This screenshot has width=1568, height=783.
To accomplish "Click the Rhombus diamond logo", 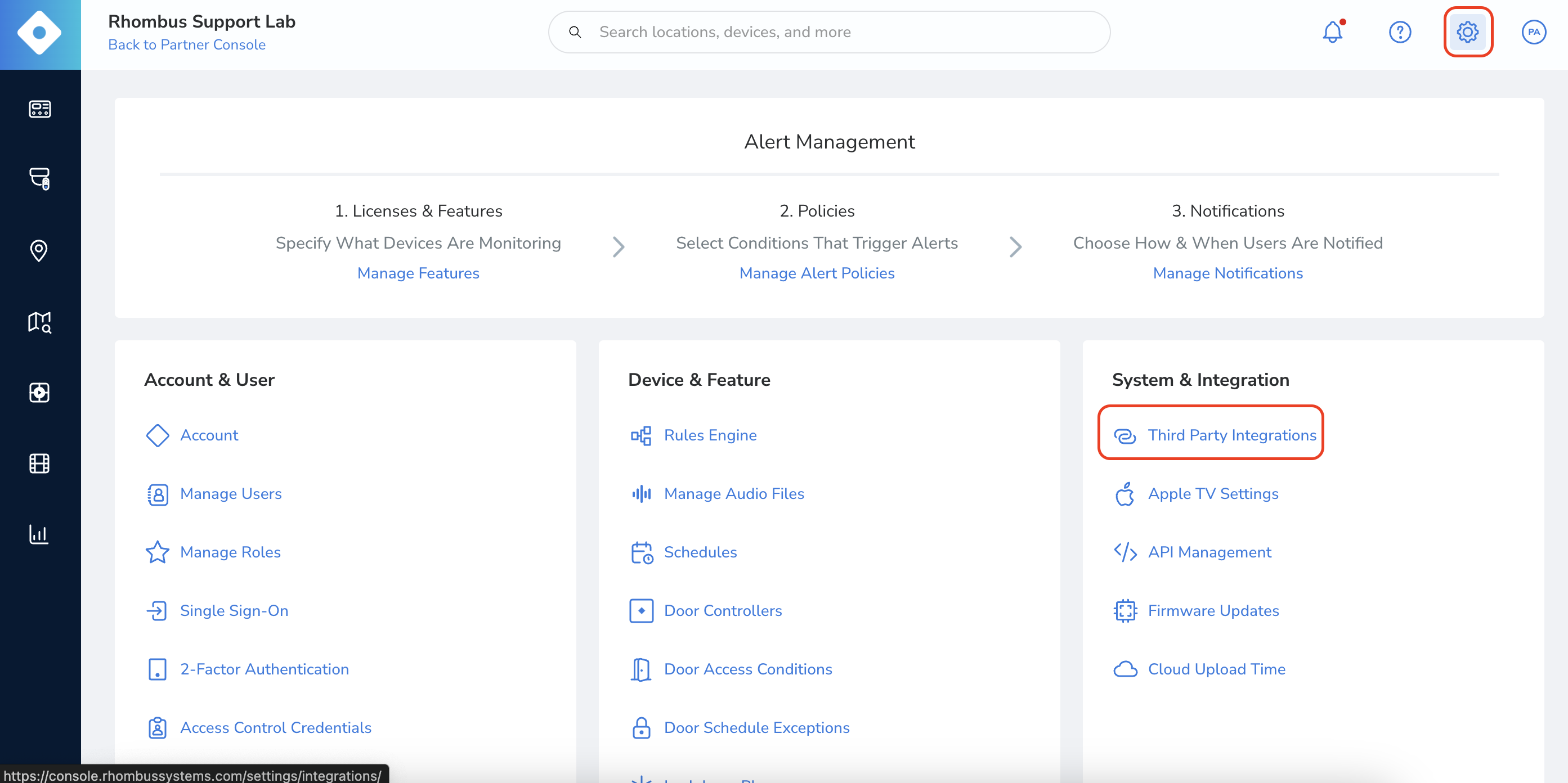I will (39, 33).
